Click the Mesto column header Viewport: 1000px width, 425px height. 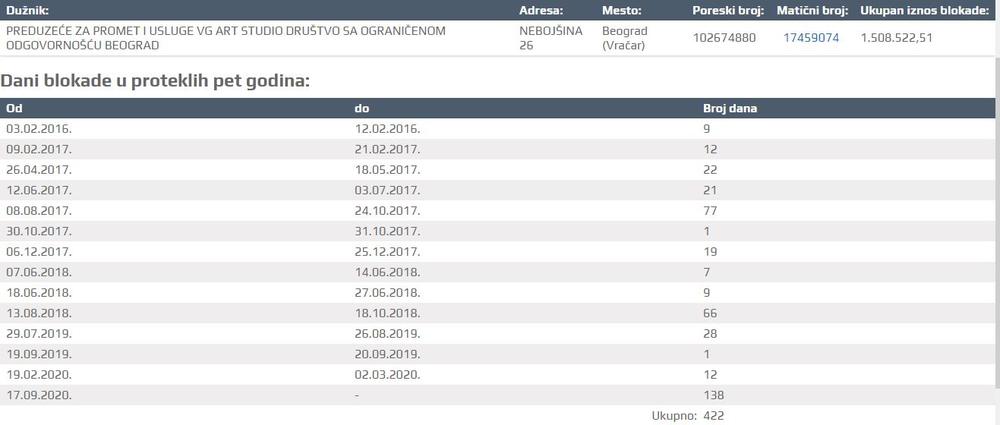point(621,10)
